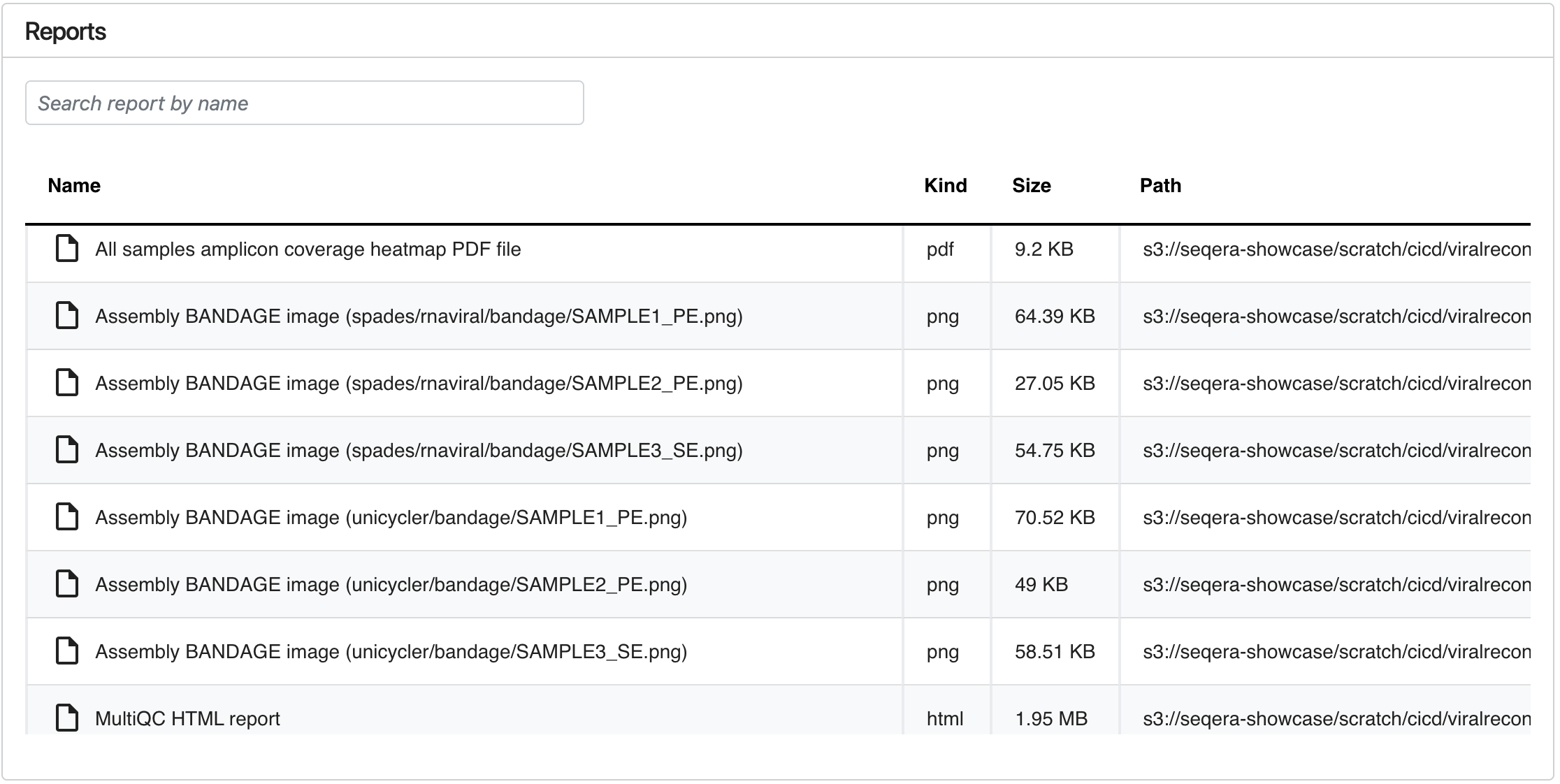This screenshot has width=1560, height=784.
Task: Click file icon of spades SAMPLE3_SE Bandage image
Action: pos(66,450)
